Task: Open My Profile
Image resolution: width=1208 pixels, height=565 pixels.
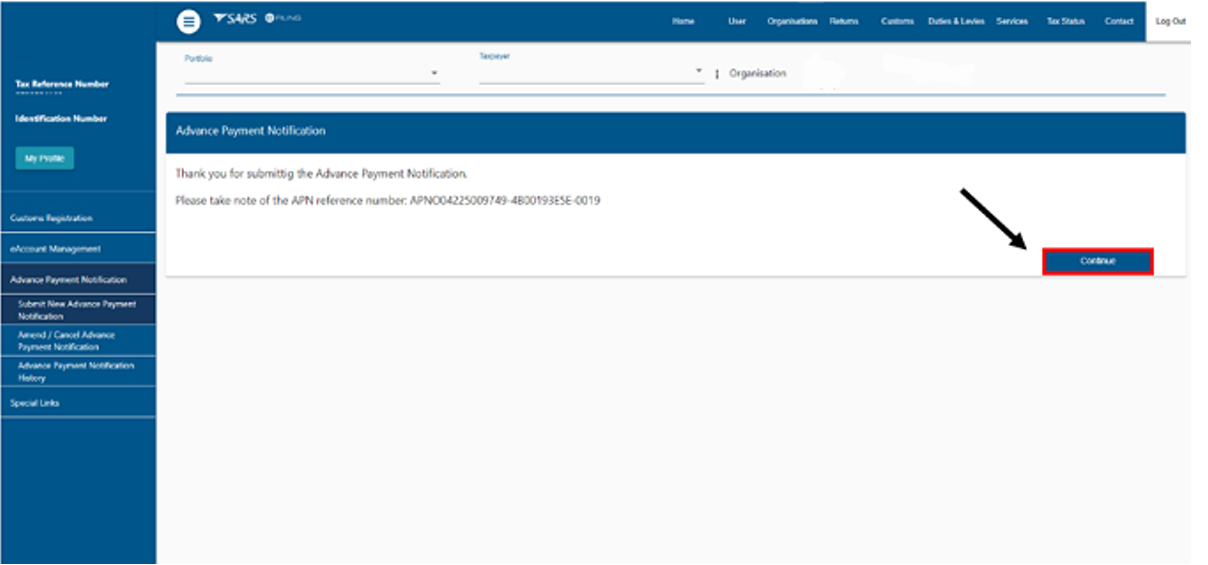Action: tap(44, 158)
